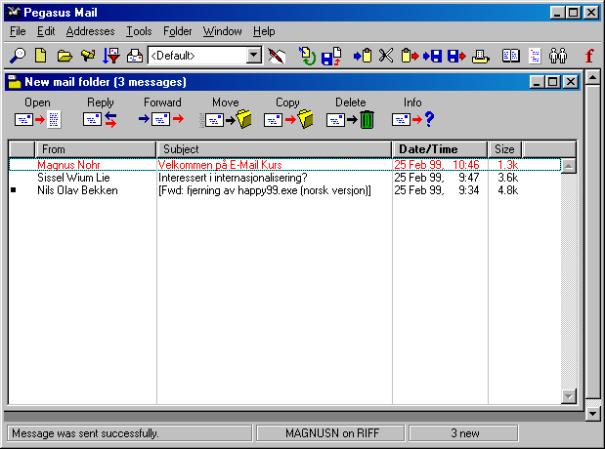
Task: Click the printer icon in main toolbar
Action: 480,56
